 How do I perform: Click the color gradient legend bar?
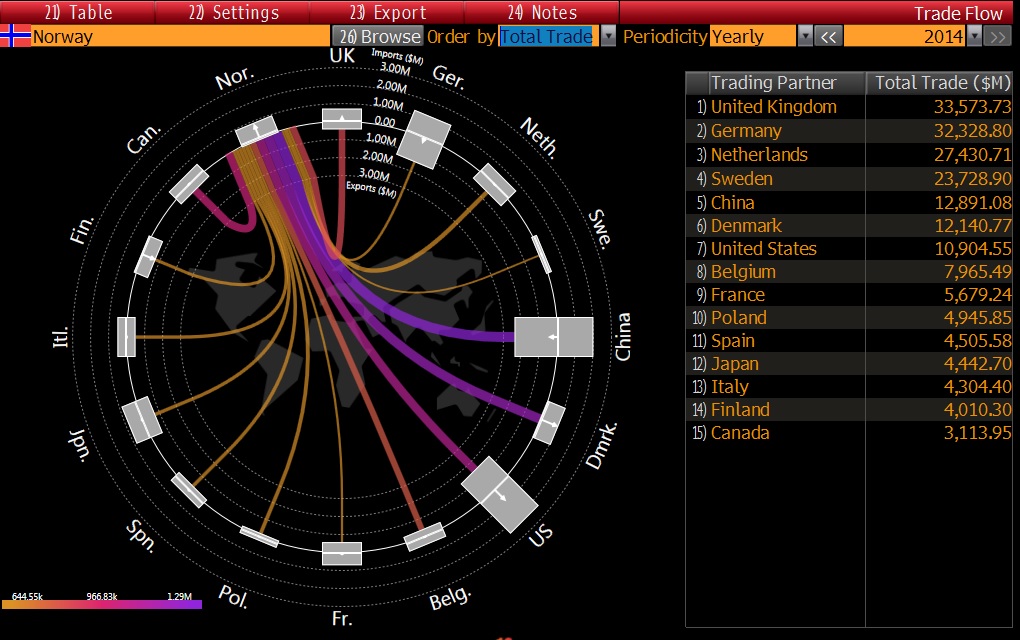(102, 605)
